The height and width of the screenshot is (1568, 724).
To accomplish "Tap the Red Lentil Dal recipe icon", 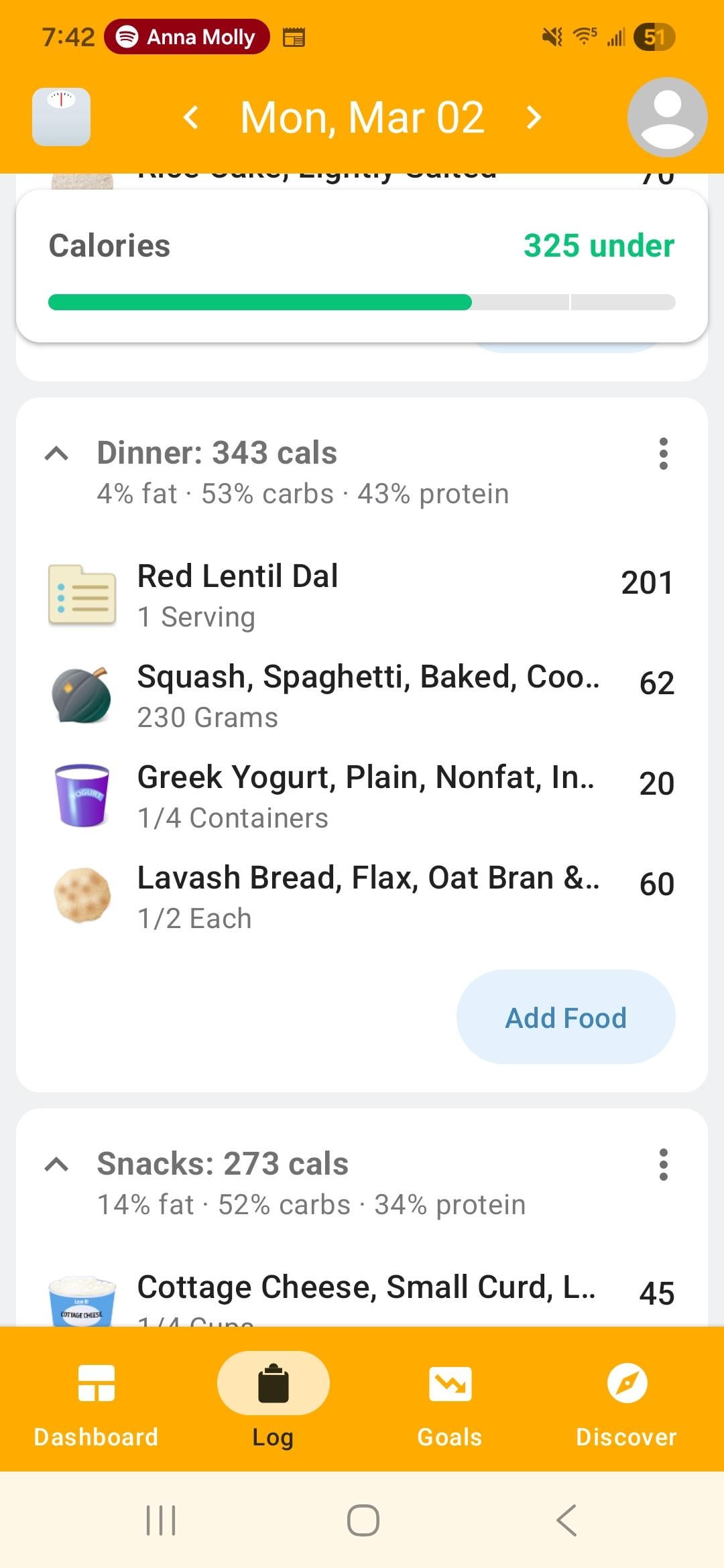I will (82, 595).
